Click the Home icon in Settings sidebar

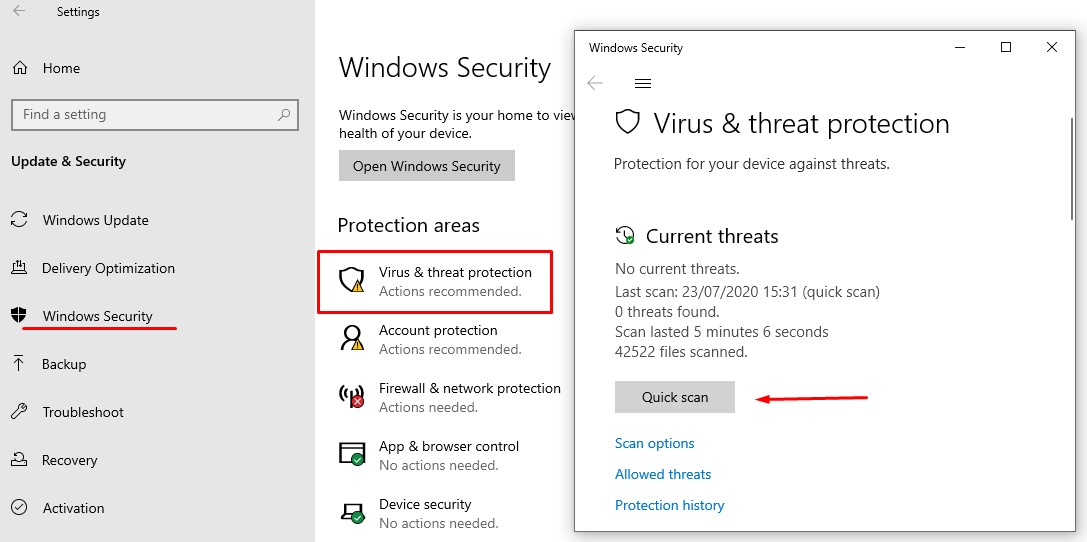tap(20, 68)
